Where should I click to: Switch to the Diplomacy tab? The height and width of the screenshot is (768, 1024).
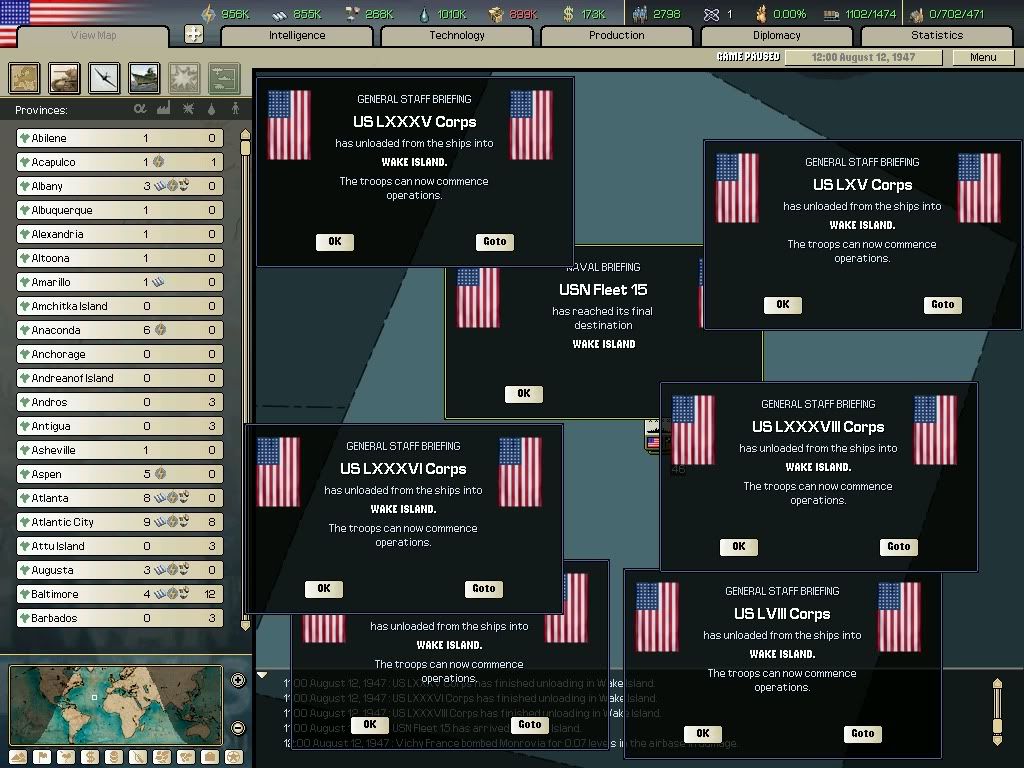click(x=778, y=35)
